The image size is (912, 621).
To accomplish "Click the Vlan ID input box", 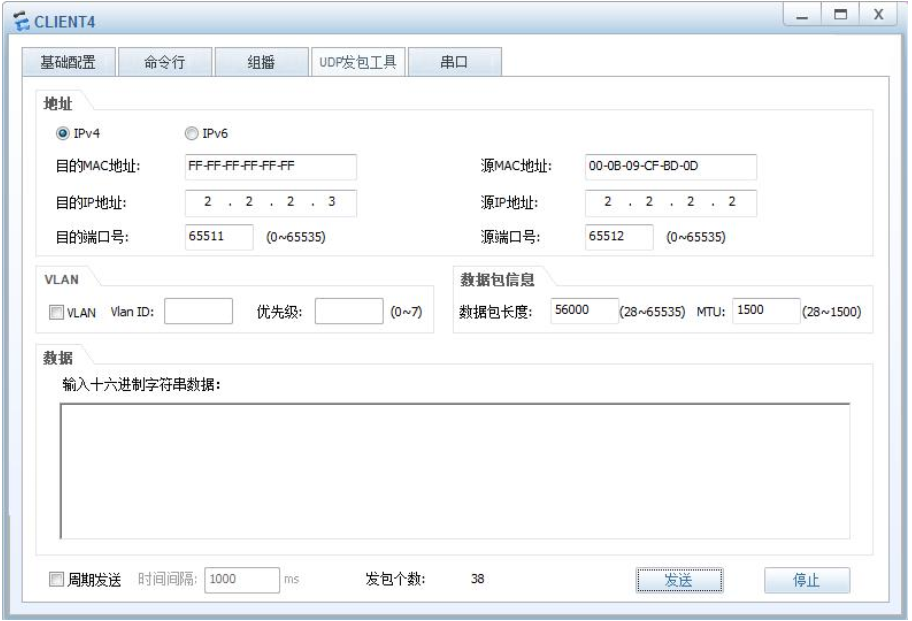I will 198,311.
